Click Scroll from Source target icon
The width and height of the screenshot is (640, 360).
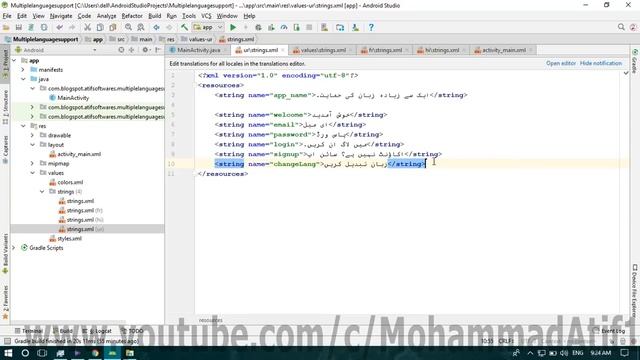pyautogui.click(x=121, y=50)
